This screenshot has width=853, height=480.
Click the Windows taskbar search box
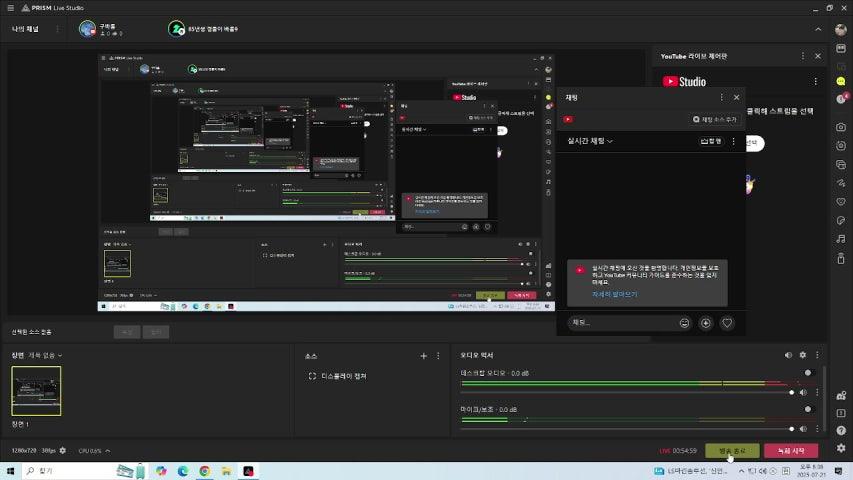(84, 471)
